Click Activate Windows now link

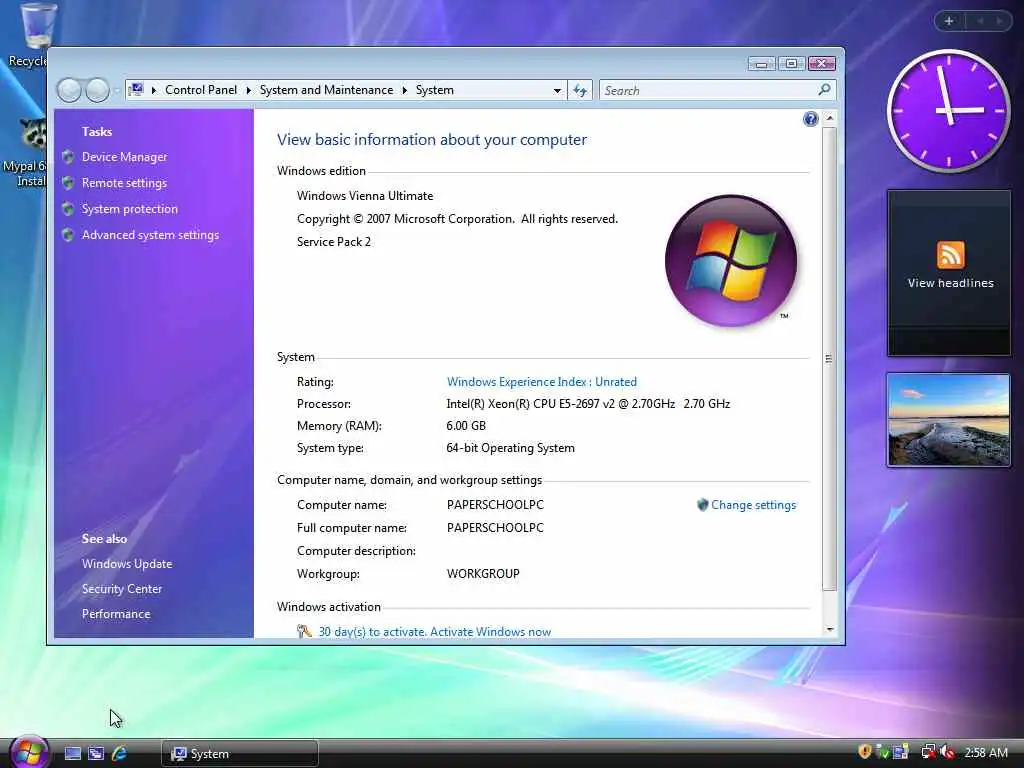click(490, 632)
